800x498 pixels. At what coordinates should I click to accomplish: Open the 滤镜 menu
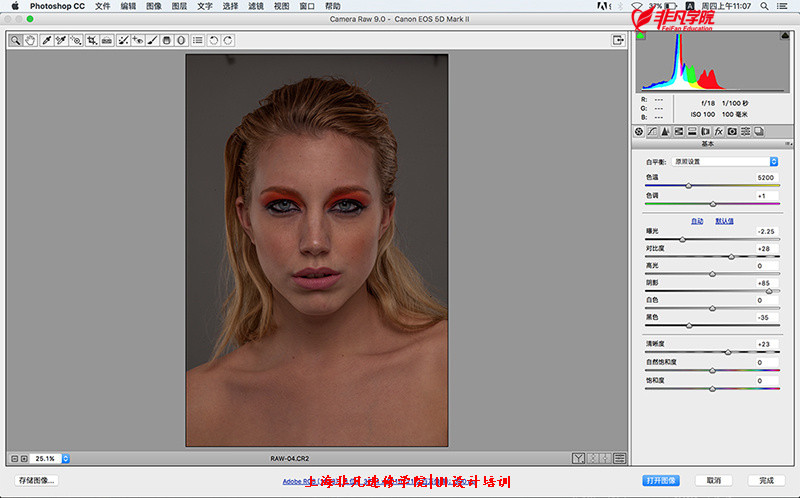coord(256,6)
